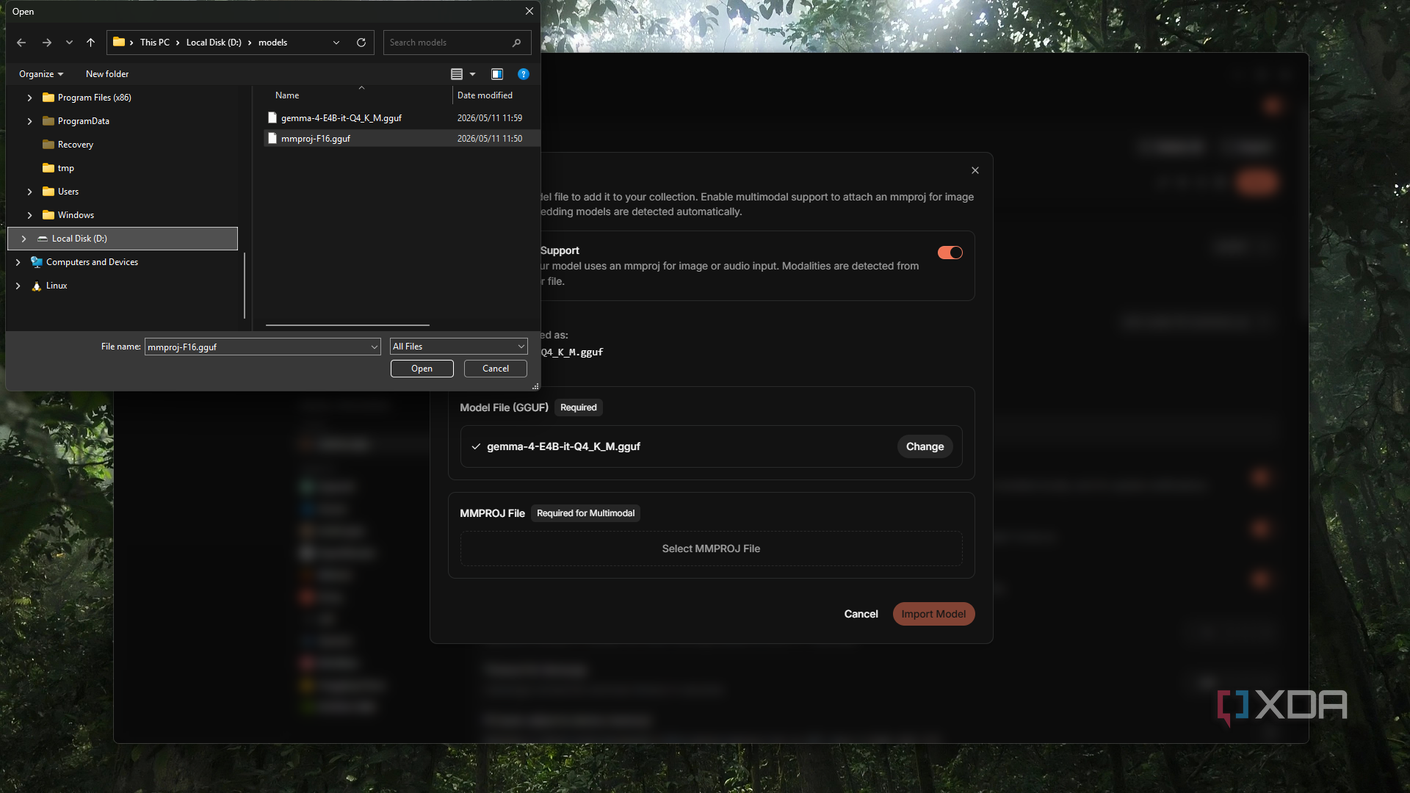Image resolution: width=1410 pixels, height=793 pixels.
Task: Click Change next to the gemma model file
Action: click(925, 447)
